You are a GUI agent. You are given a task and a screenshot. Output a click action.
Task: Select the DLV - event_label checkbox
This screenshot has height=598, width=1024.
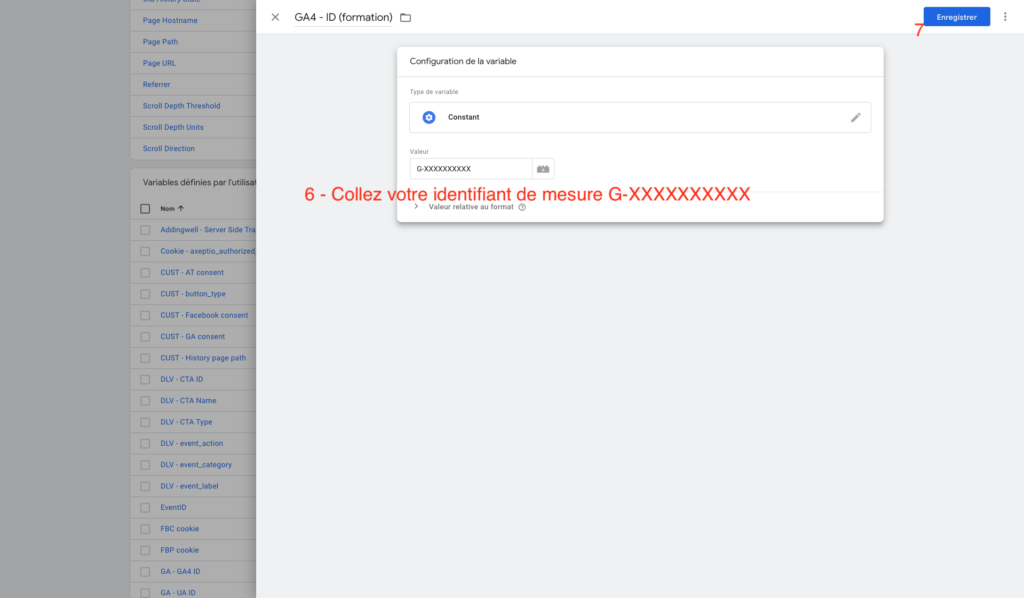145,486
